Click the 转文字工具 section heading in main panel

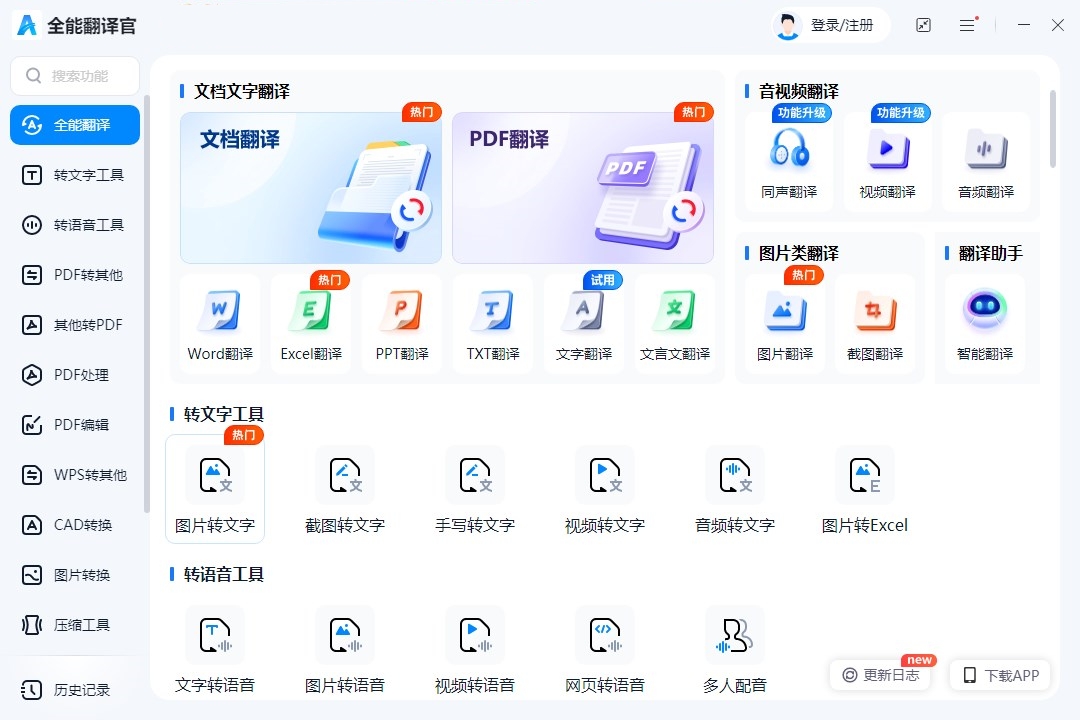[x=224, y=413]
